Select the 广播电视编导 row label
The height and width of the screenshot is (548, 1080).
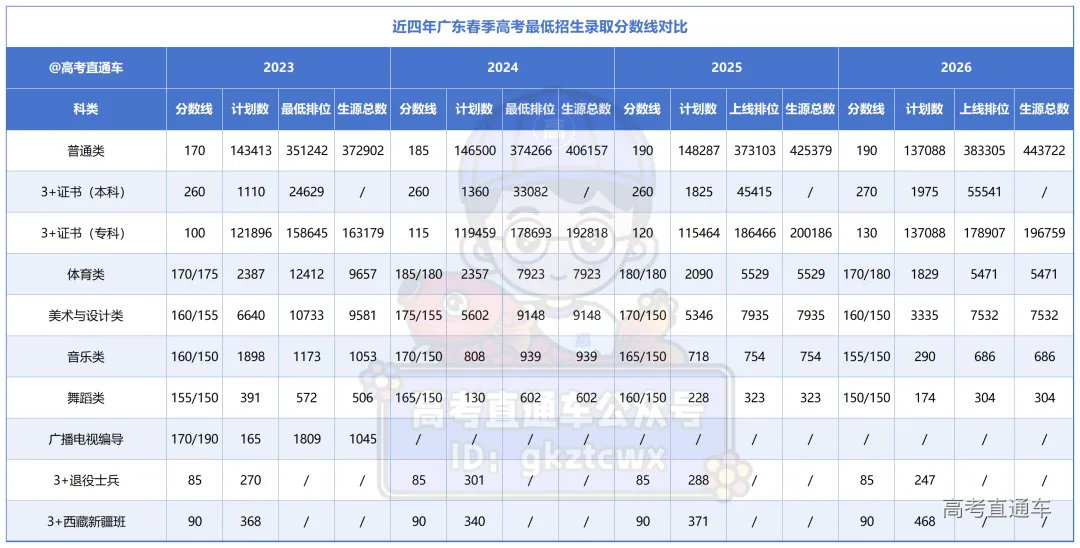(x=86, y=438)
